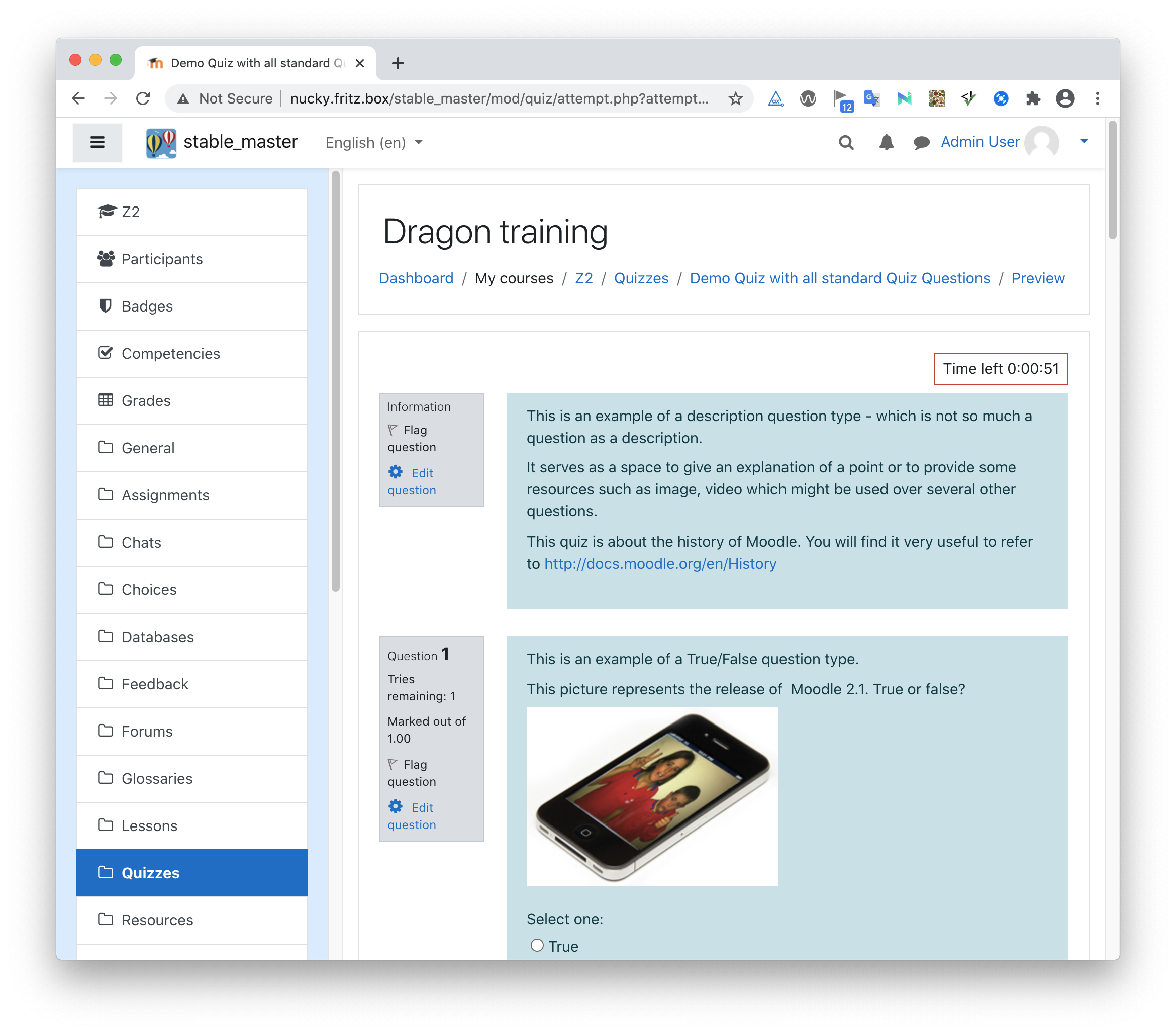This screenshot has height=1034, width=1176.
Task: Reload the page with the refresh icon
Action: [143, 98]
